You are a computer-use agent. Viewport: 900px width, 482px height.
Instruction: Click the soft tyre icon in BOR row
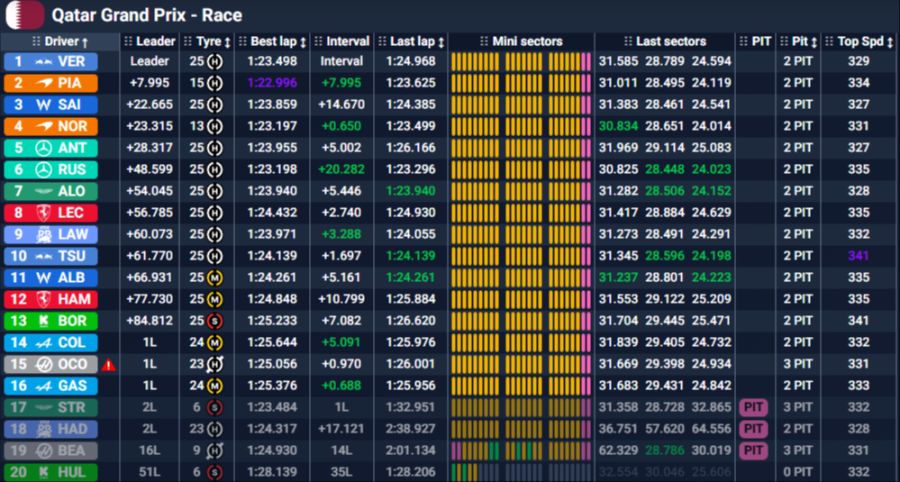point(215,321)
